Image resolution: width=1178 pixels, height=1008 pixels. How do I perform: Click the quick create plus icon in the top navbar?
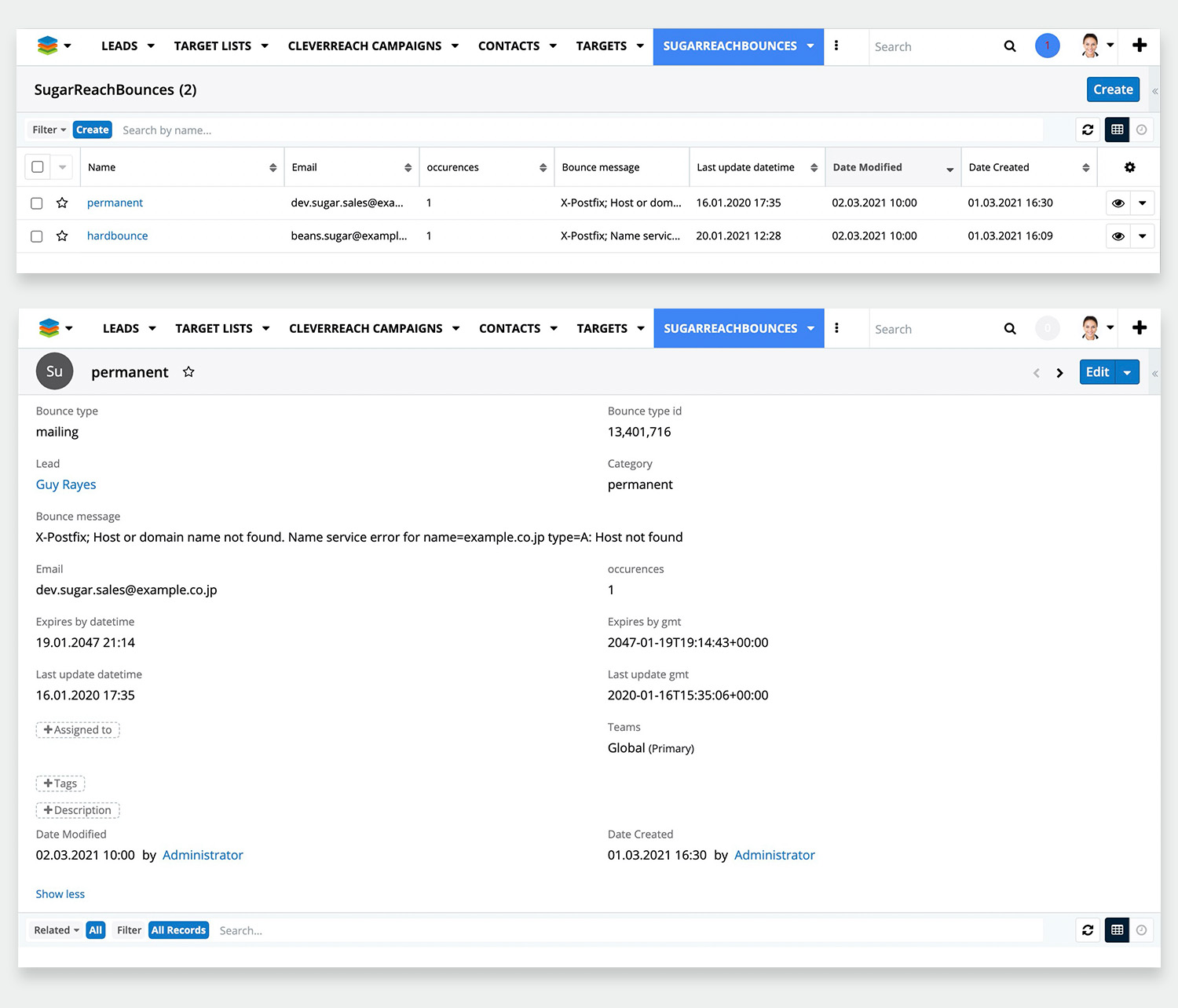(1140, 46)
